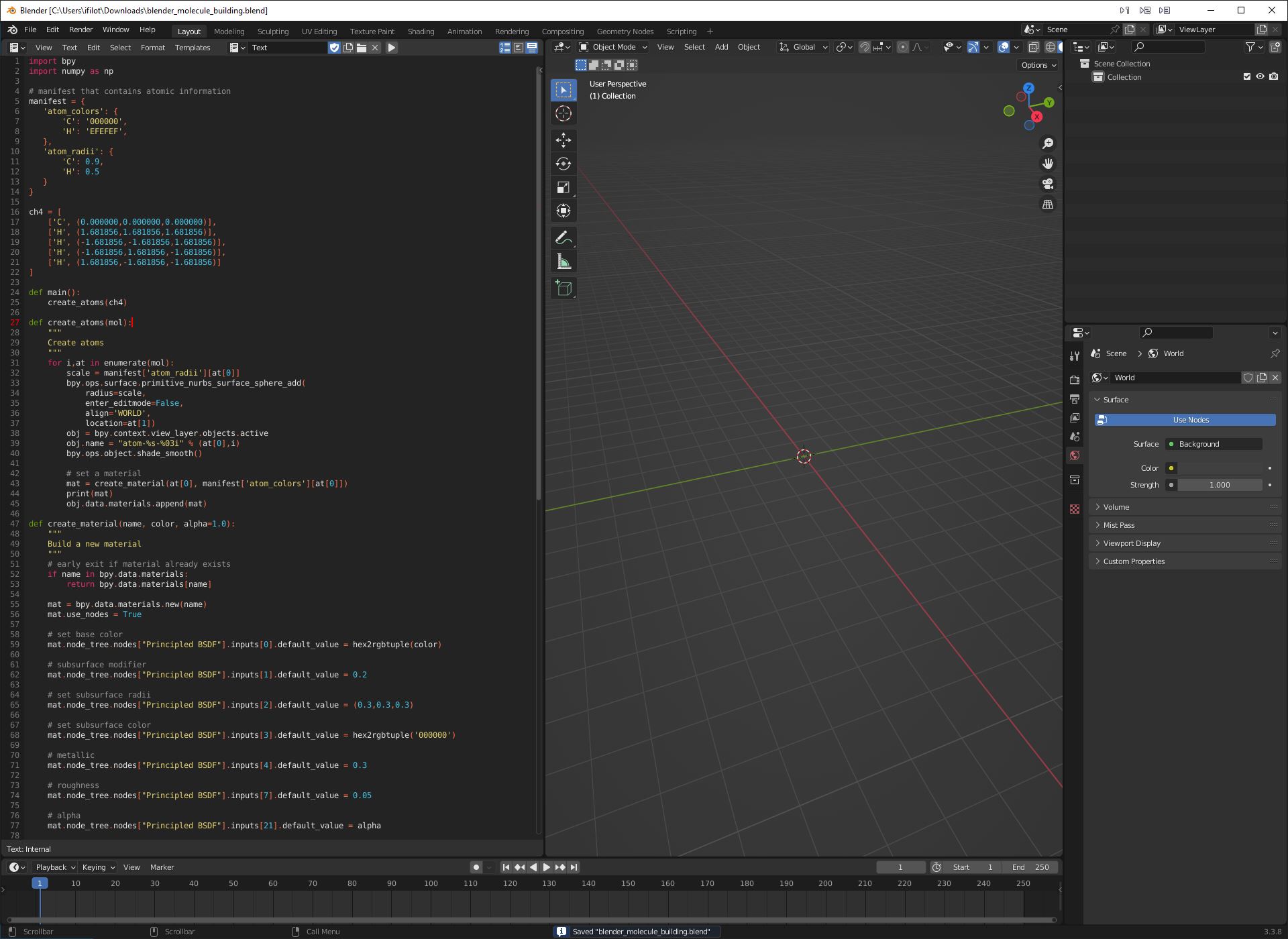Switch to camera view using the camera icon

tap(1048, 184)
